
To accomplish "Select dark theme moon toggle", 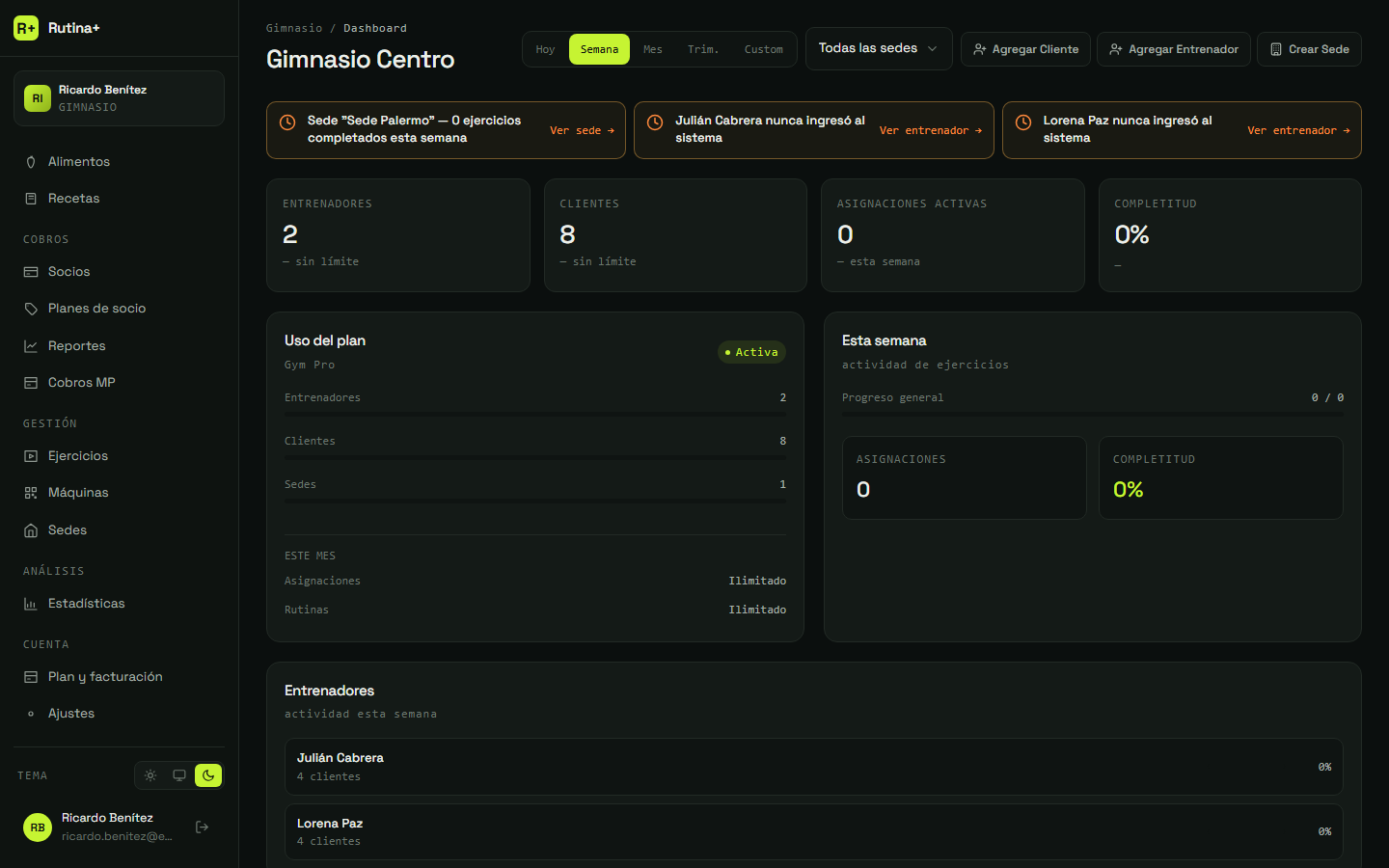I will pos(208,775).
